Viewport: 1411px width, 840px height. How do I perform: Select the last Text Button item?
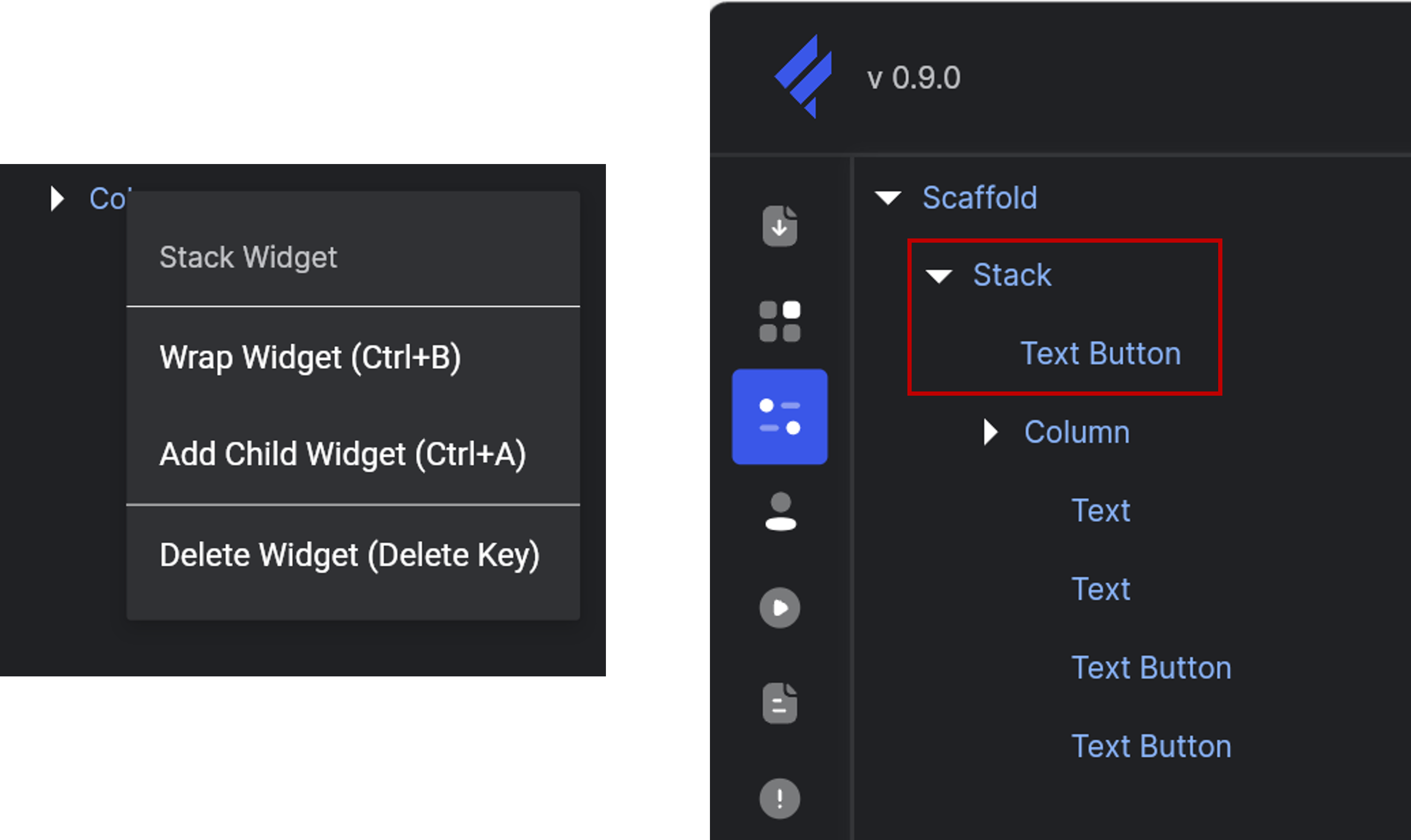1151,747
